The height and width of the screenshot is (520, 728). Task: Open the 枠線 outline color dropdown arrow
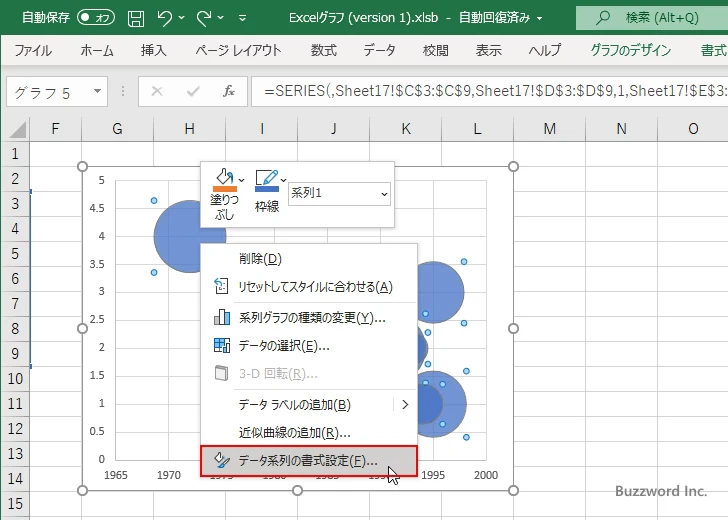[x=284, y=180]
